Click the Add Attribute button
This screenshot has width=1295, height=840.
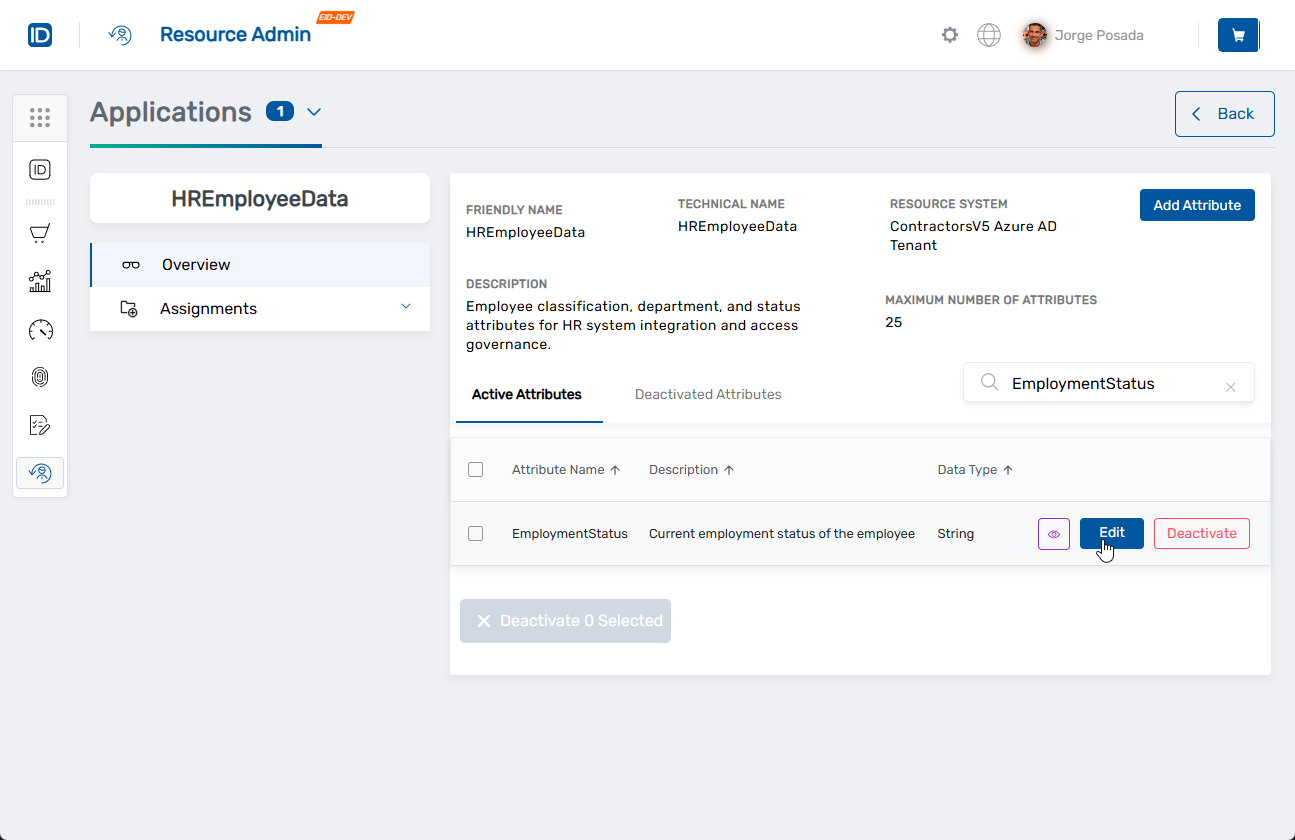click(1196, 205)
